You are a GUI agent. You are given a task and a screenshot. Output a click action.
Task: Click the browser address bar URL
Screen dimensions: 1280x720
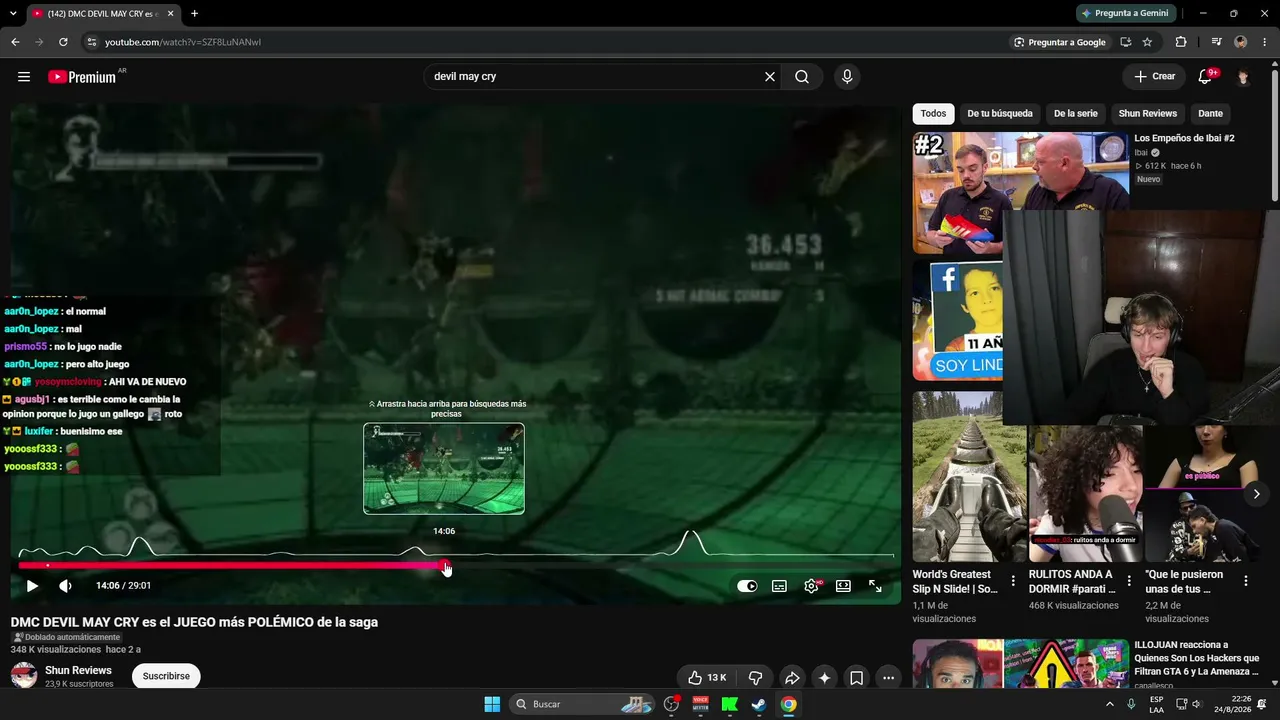(x=183, y=42)
